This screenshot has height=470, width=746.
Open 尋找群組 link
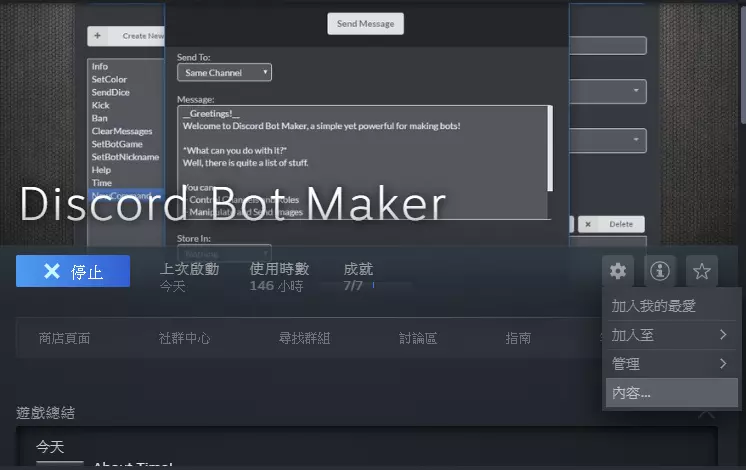[x=304, y=338]
